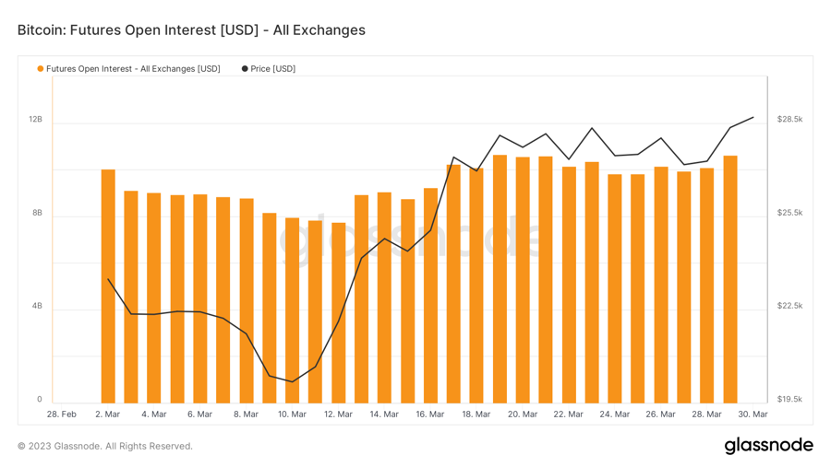Viewport: 832px width, 468px height.
Task: Click the orange Futures Open Interest legend dot
Action: tap(40, 69)
